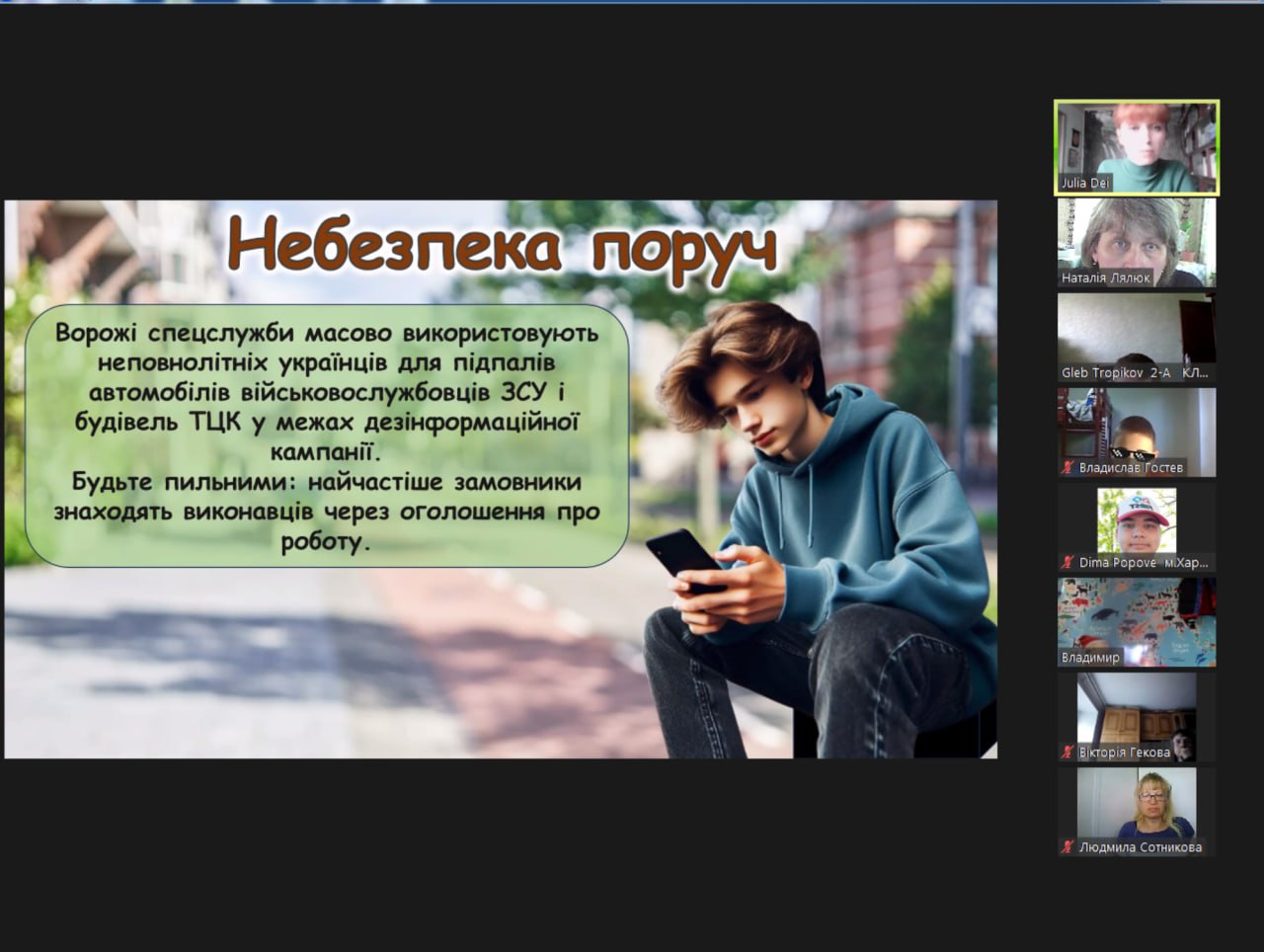Select Вікторія Гекова's video tile

[1137, 717]
